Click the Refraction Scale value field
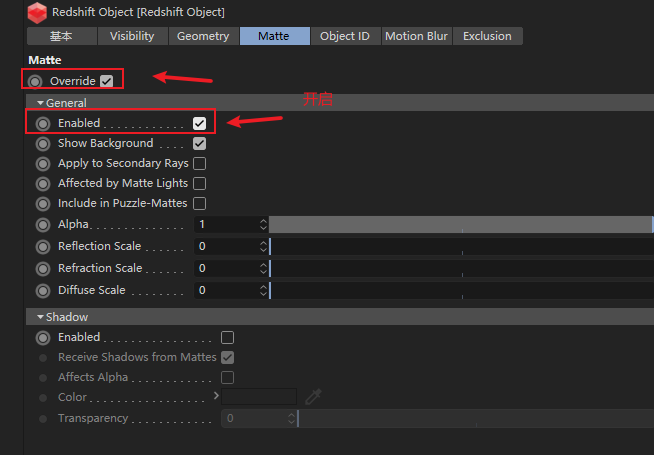This screenshot has height=455, width=654. click(231, 268)
